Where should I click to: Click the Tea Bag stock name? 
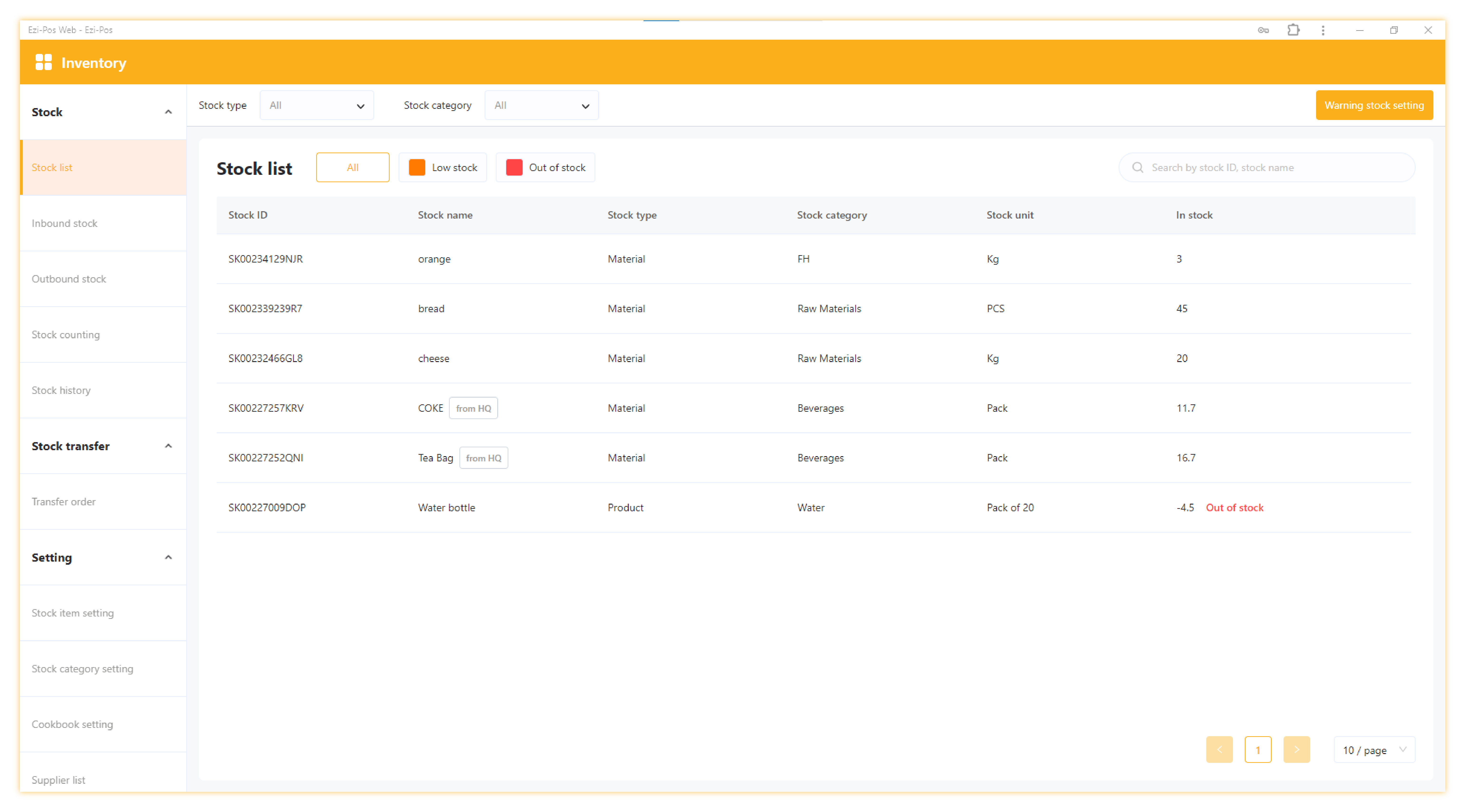(436, 458)
